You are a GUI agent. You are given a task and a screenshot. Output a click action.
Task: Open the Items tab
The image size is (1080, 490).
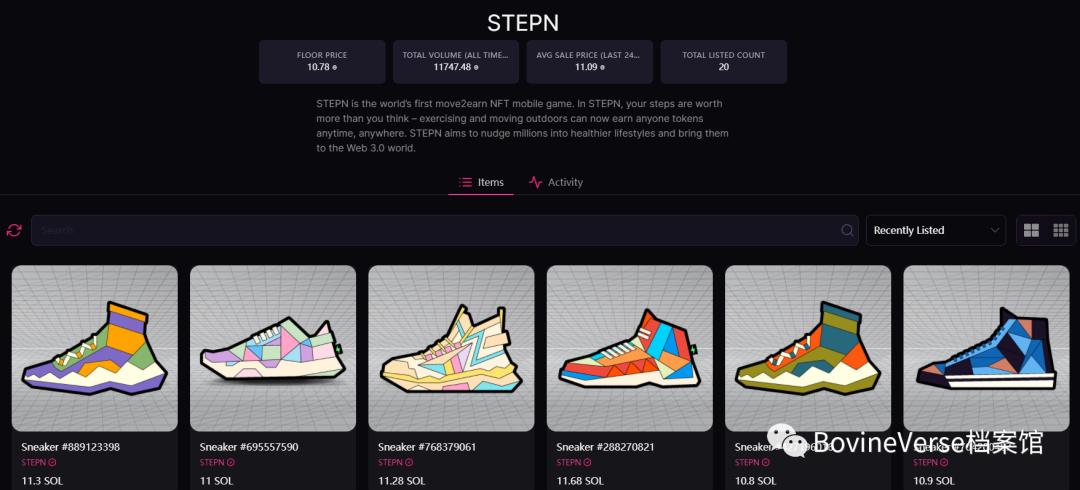point(481,183)
